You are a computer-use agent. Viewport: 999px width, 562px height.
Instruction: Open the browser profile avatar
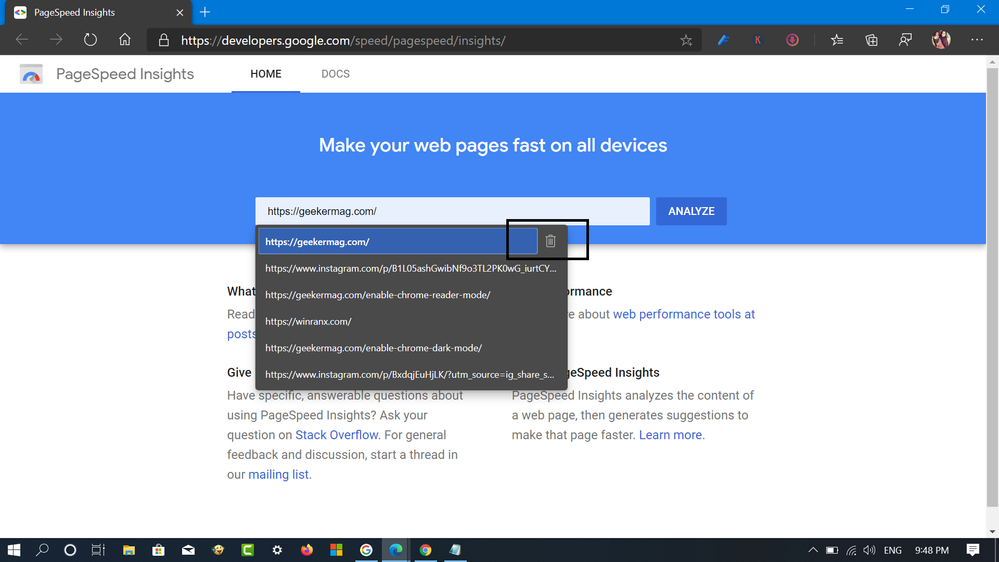click(941, 40)
